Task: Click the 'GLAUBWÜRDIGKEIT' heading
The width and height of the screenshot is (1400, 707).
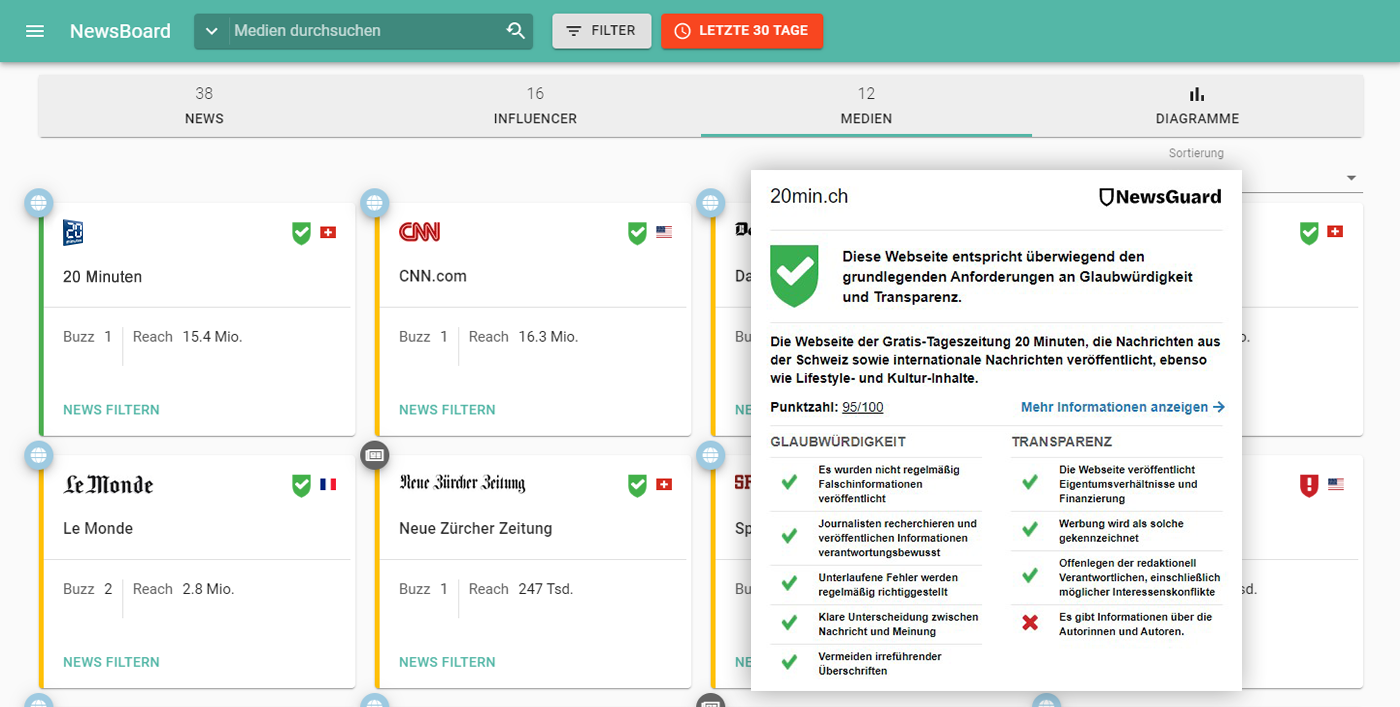Action: (x=838, y=442)
